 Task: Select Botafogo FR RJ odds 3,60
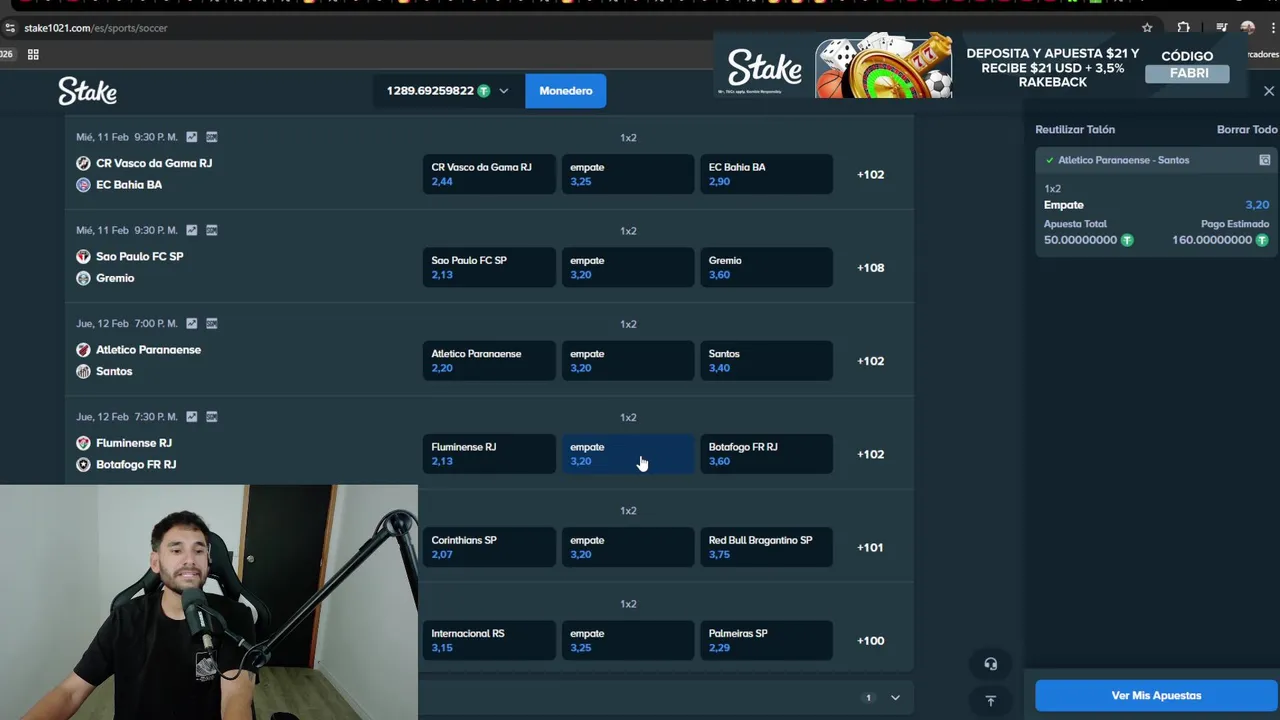tap(767, 454)
